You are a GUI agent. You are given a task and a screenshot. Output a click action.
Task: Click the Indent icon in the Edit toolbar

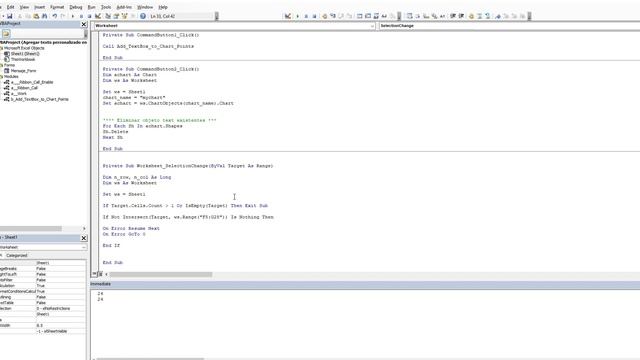453,16
